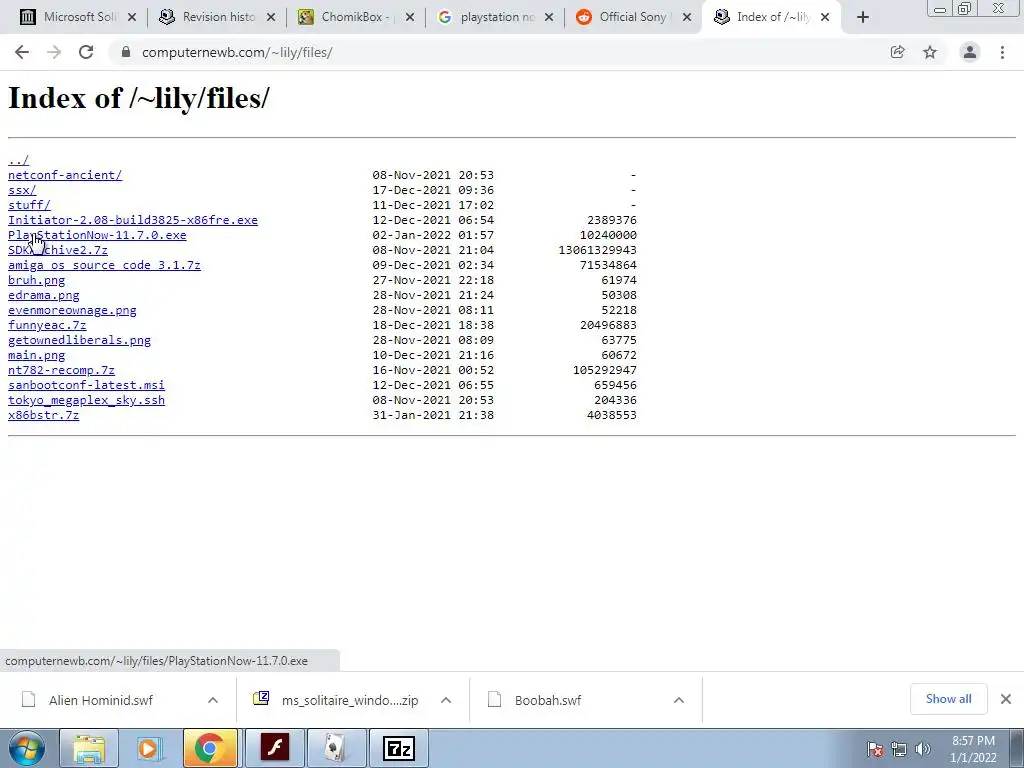Open the stuff/ folder
This screenshot has height=768, width=1024.
29,205
